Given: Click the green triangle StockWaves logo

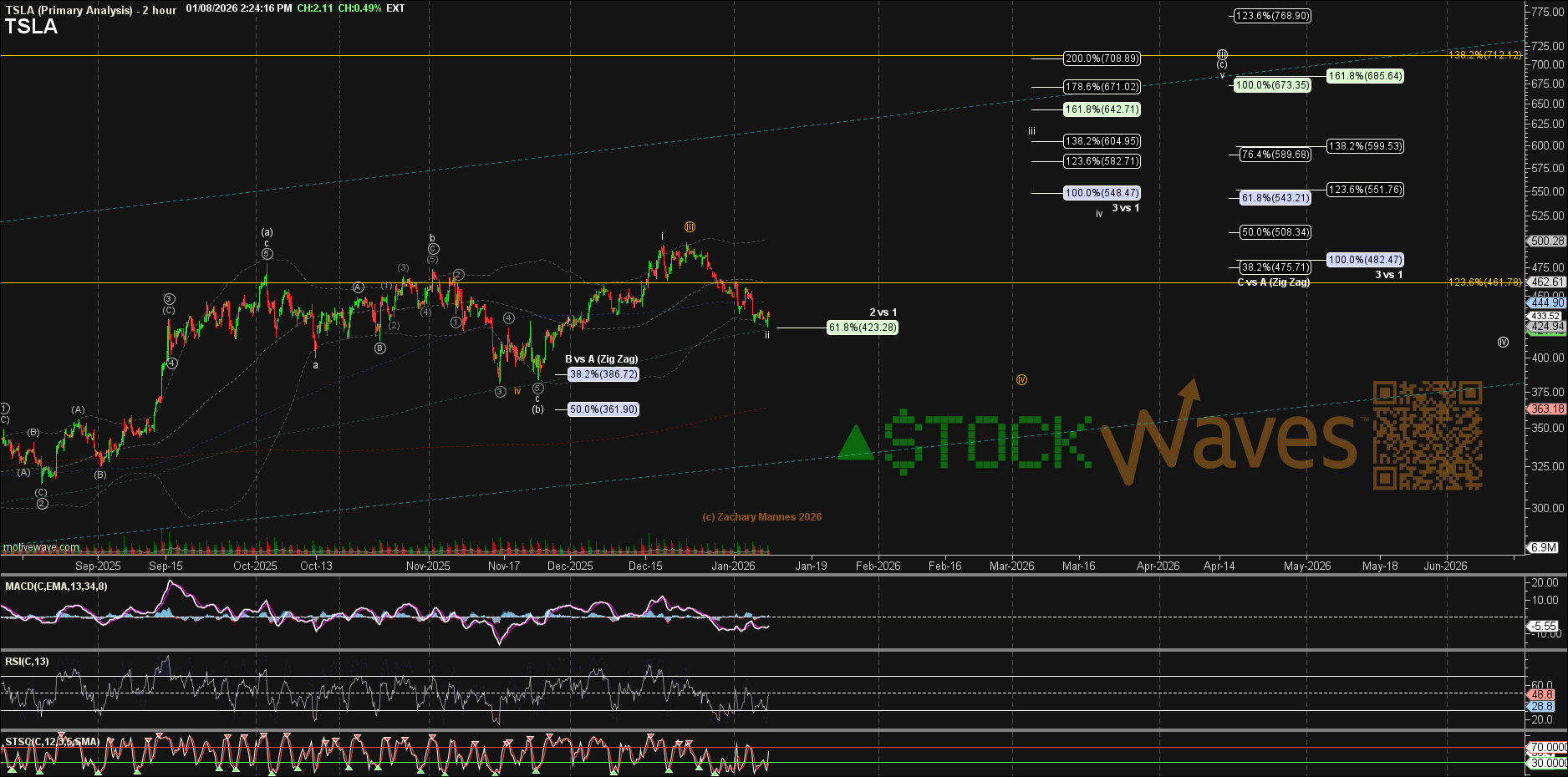Looking at the screenshot, I should point(855,444).
